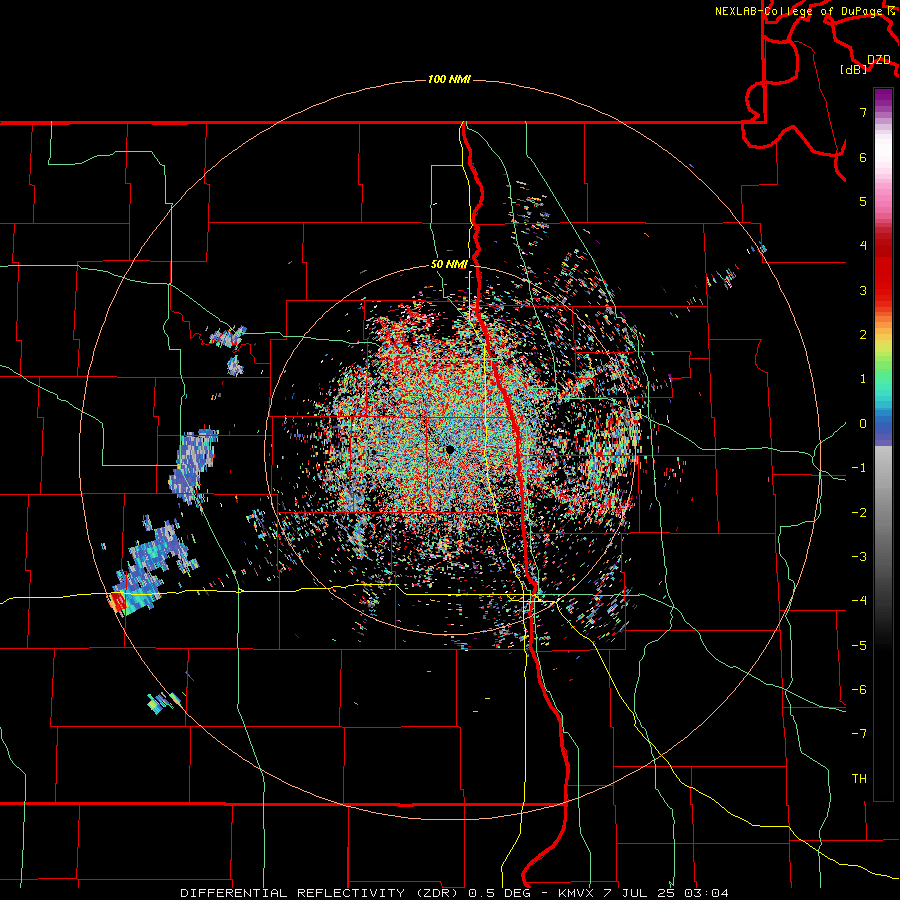Click the '-6' value on the color scale
Image resolution: width=900 pixels, height=900 pixels.
[859, 690]
